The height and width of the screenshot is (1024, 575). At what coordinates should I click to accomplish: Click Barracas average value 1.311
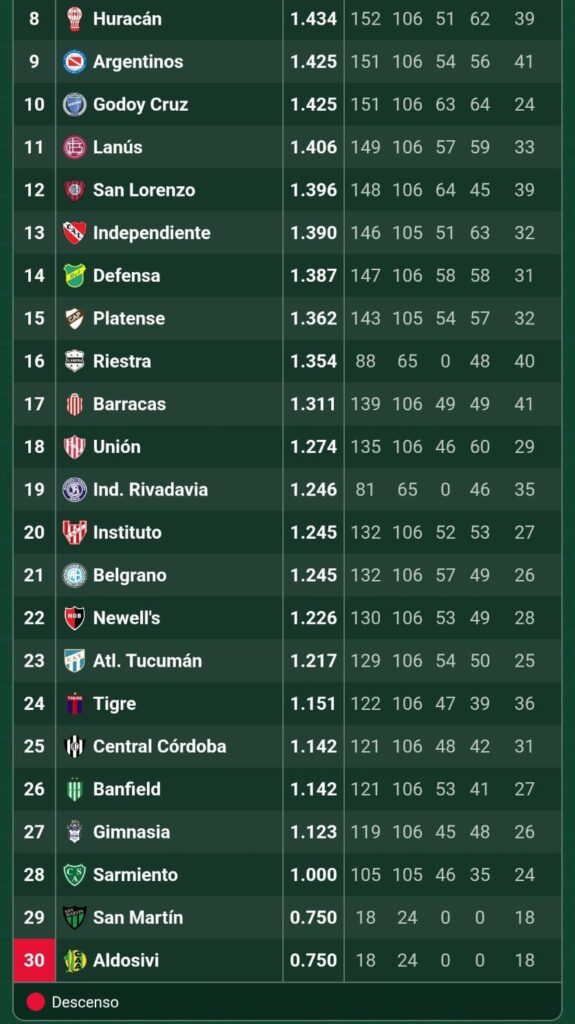[x=314, y=404]
